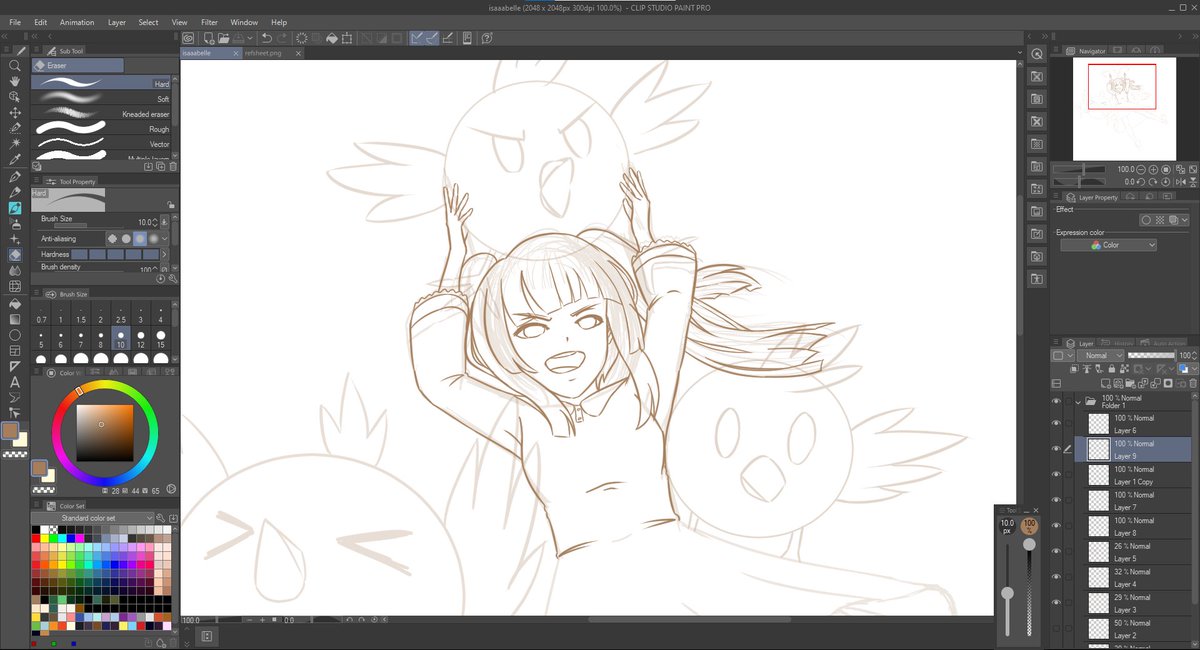Open the blending mode Normal dropdown
This screenshot has width=1200, height=650.
[1101, 355]
